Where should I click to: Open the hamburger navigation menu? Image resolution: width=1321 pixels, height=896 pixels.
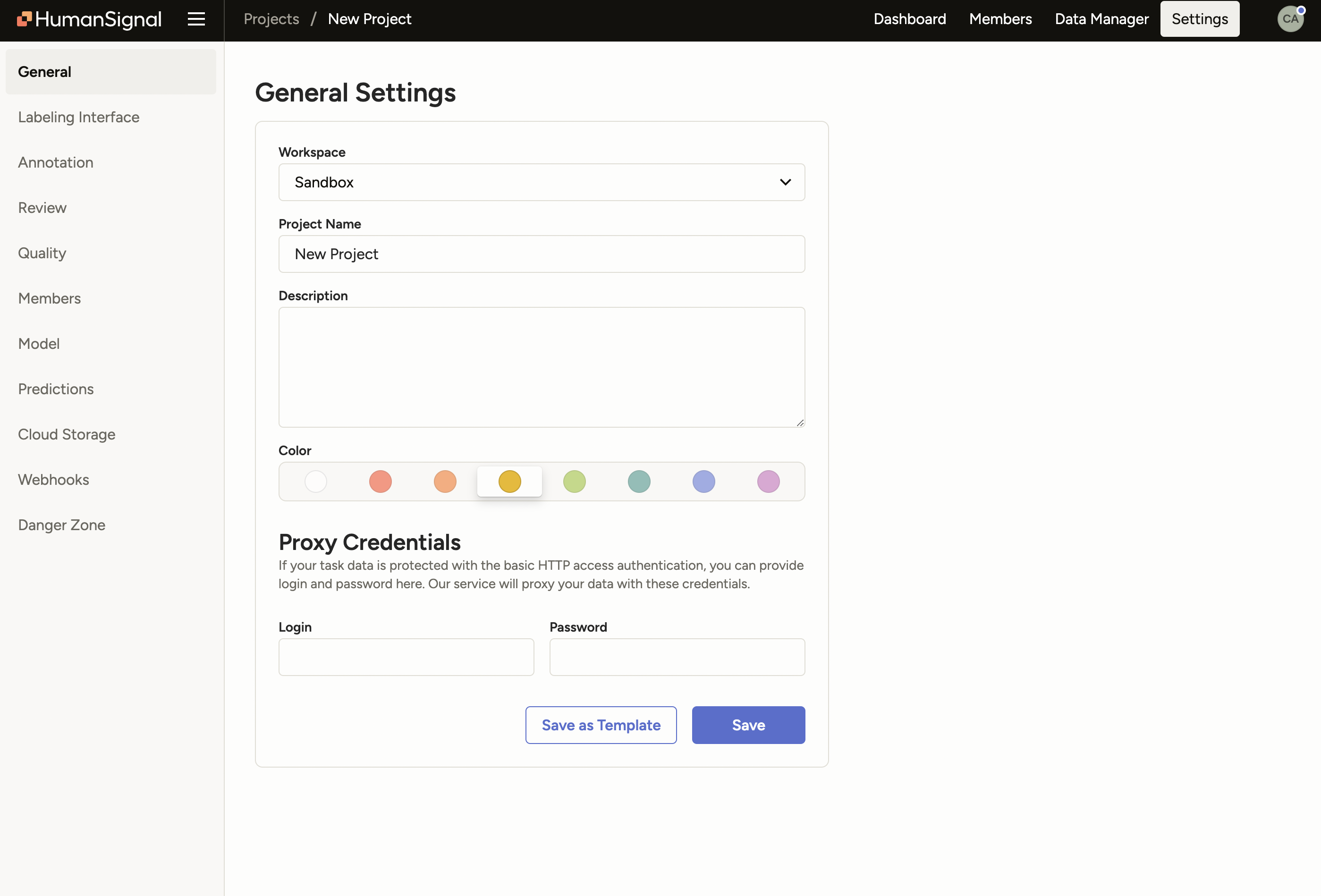[196, 19]
